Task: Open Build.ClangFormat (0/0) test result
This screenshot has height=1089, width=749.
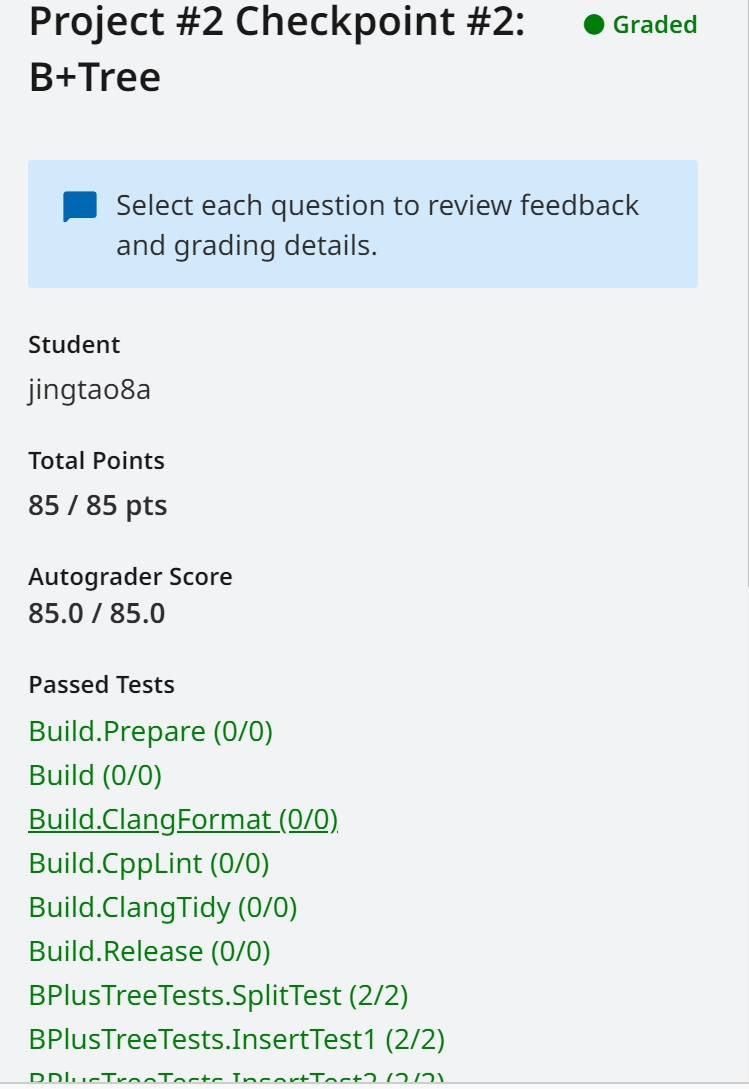Action: point(183,820)
